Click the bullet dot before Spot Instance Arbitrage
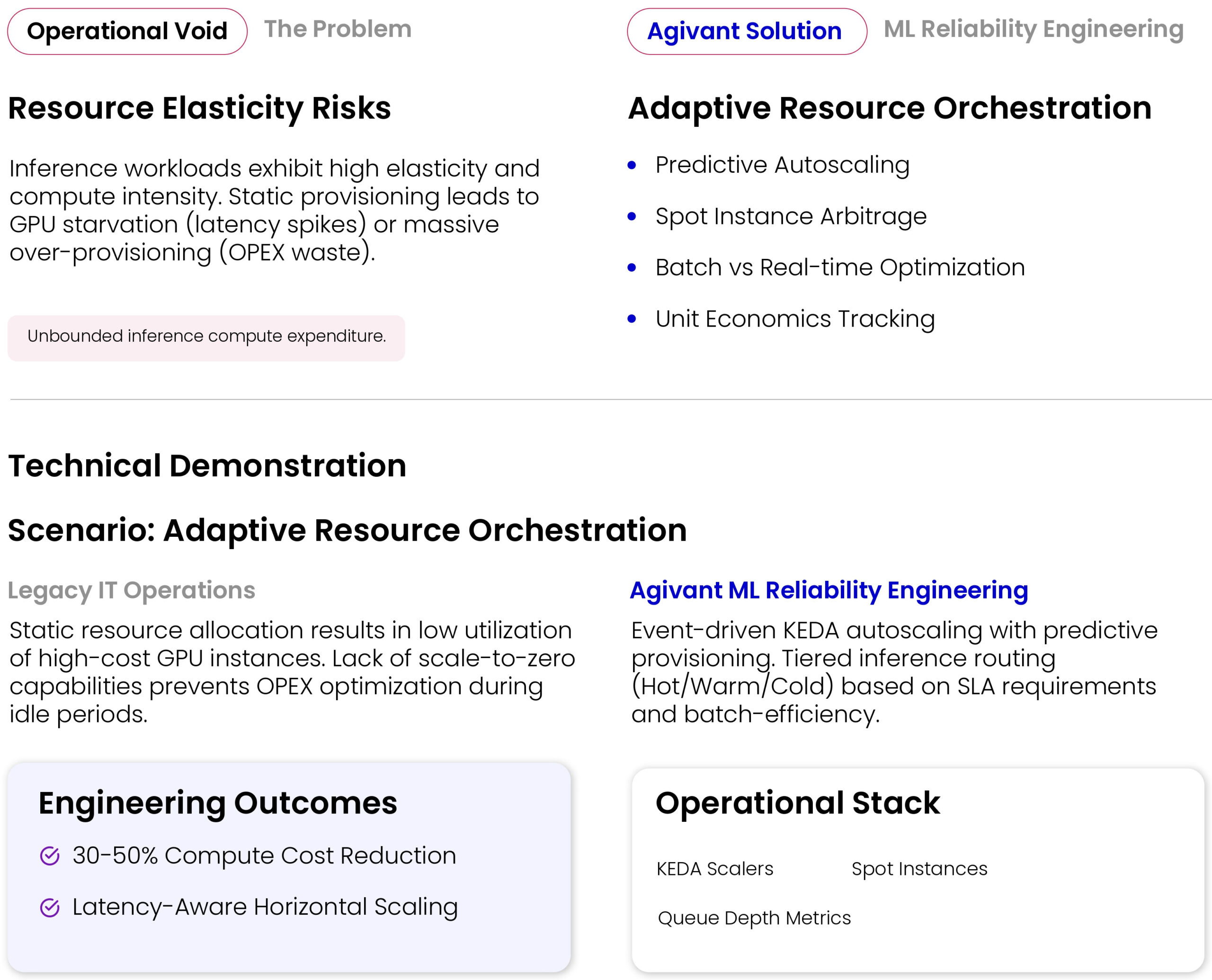Image resolution: width=1212 pixels, height=980 pixels. [x=632, y=216]
